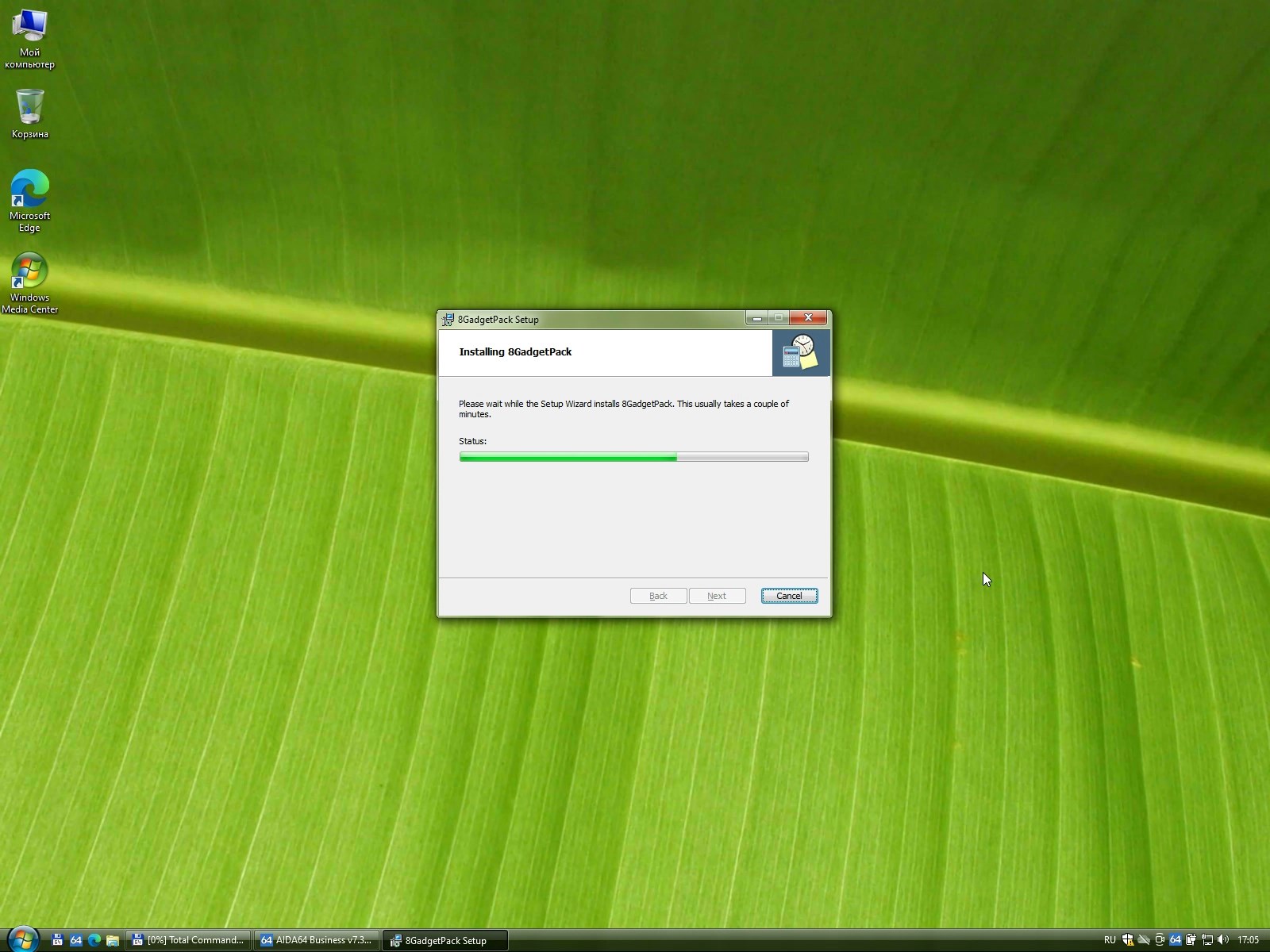Click the 17:05 system clock
Image resolution: width=1270 pixels, height=952 pixels.
(x=1248, y=940)
